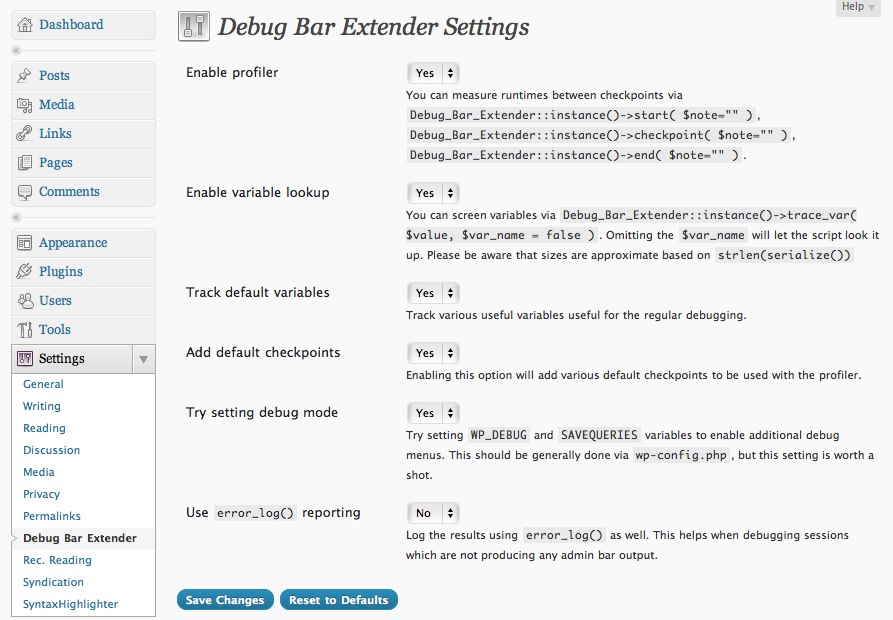Click the Tools icon in sidebar
This screenshot has width=893, height=620.
tap(25, 330)
